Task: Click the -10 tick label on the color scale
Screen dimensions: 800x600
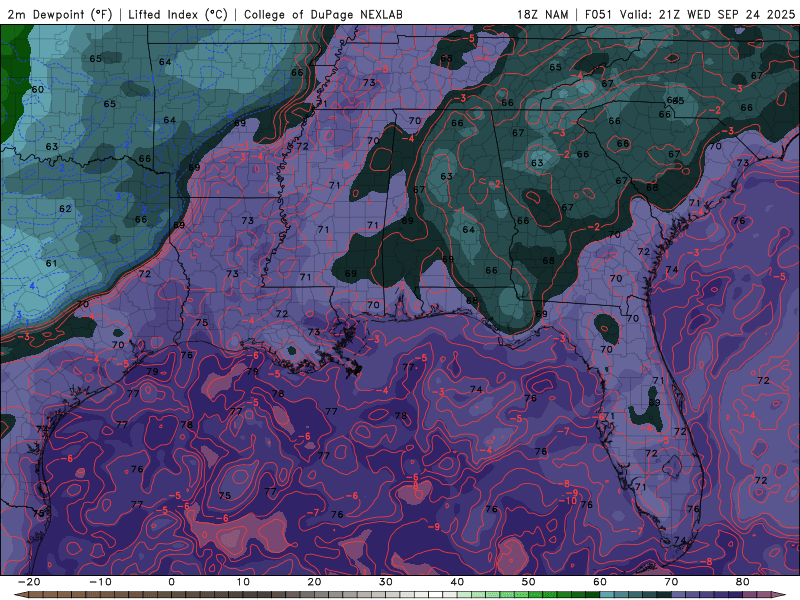Action: [x=100, y=582]
